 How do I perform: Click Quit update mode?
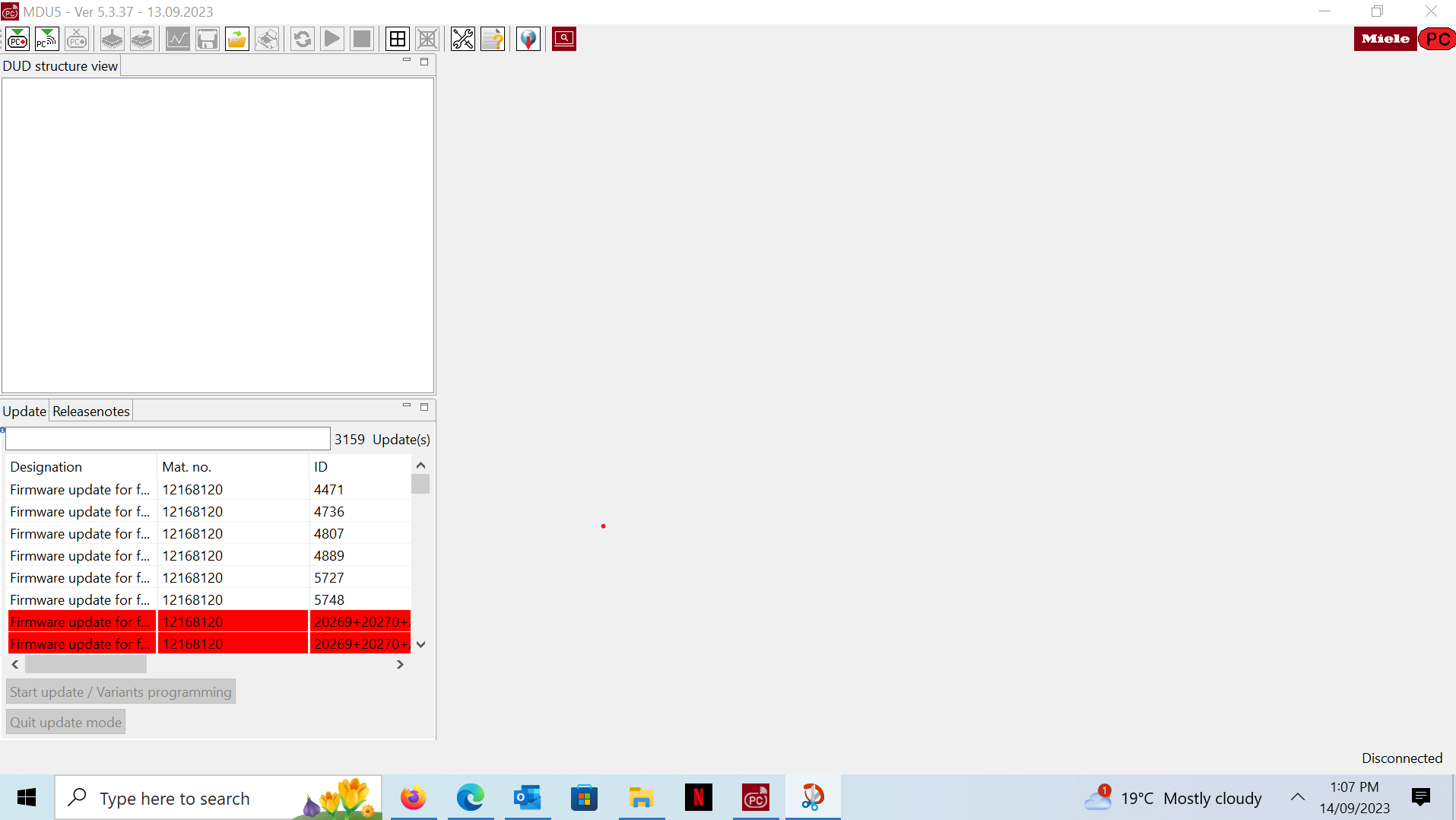pyautogui.click(x=65, y=721)
